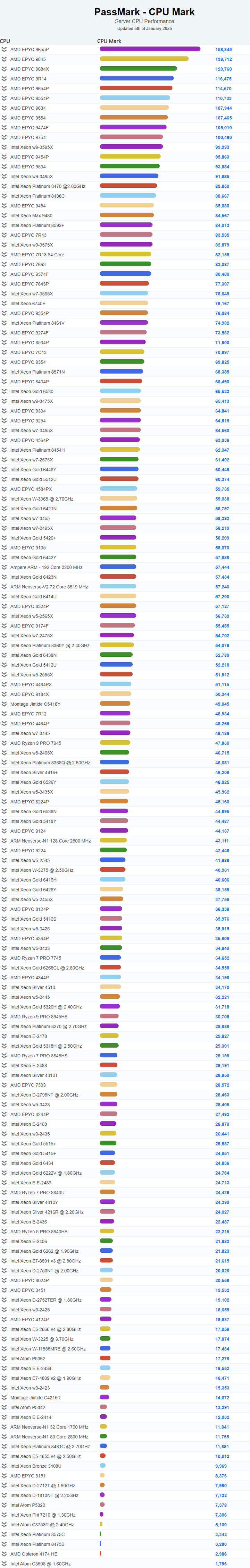The image size is (250, 1568).
Task: Open Intel Xeon Platinum 8360Y @ 2.40GHz link
Action: [50, 645]
